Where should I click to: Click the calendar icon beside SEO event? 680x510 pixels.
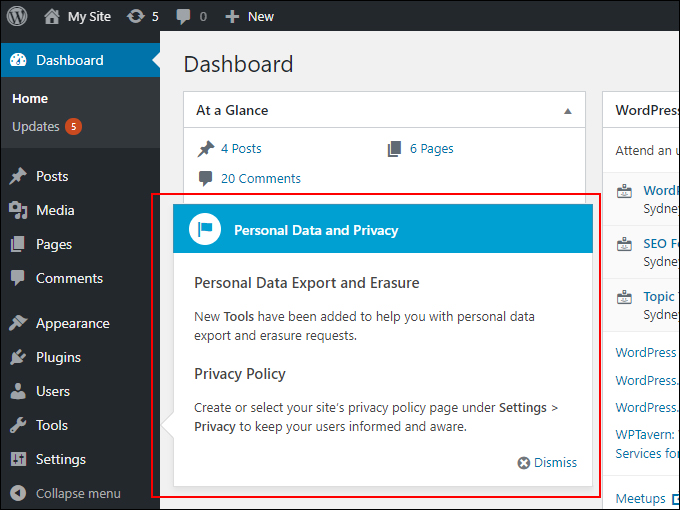pos(624,244)
